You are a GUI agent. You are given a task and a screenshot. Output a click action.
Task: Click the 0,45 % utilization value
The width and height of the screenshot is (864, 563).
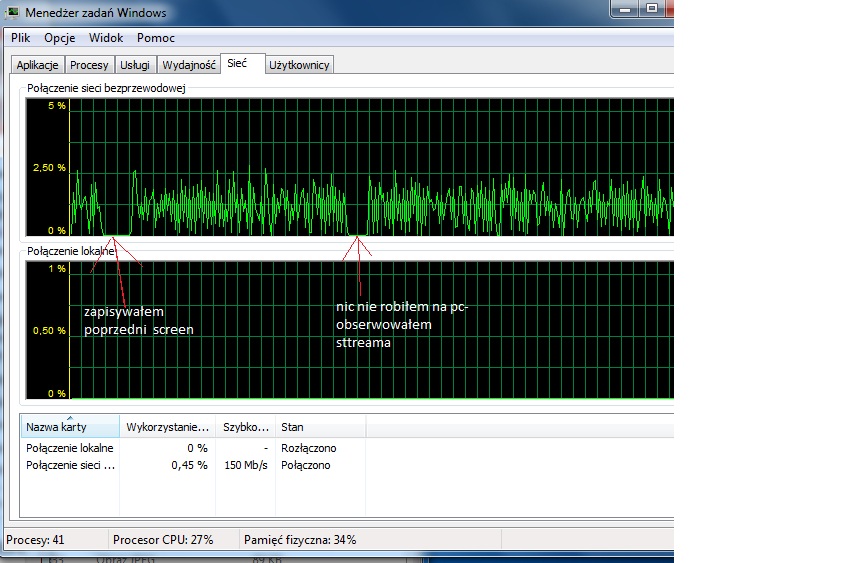tap(189, 465)
